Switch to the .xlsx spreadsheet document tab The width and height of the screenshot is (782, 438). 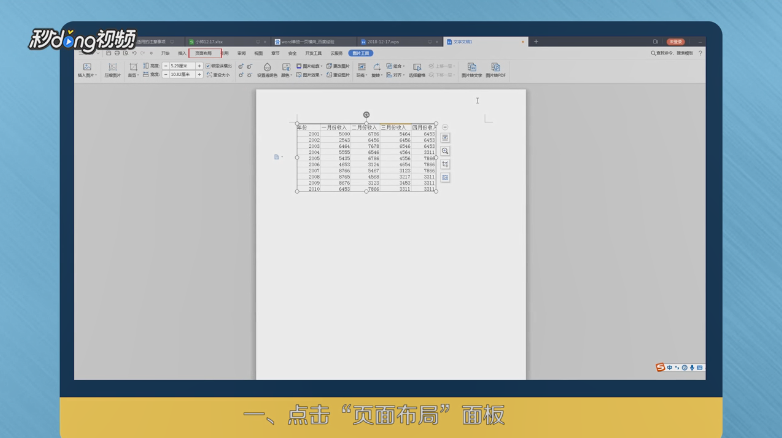pyautogui.click(x=227, y=42)
